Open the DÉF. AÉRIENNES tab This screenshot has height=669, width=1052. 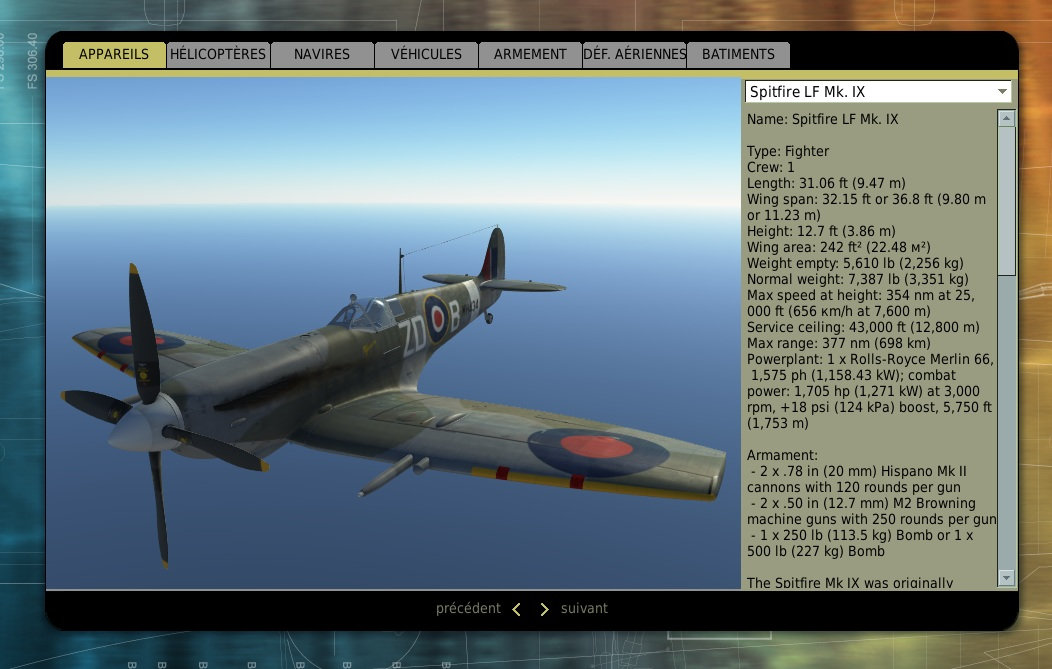coord(635,55)
